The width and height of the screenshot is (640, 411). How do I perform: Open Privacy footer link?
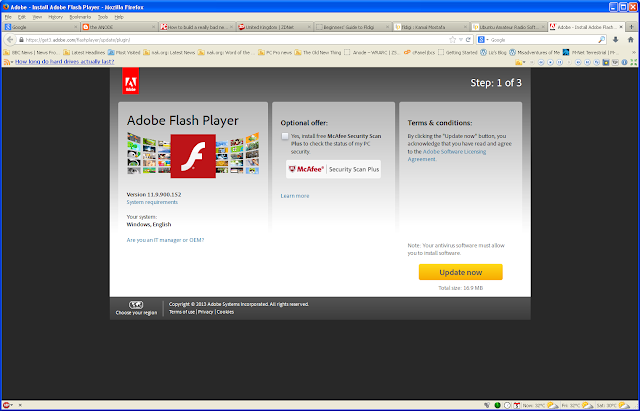point(206,312)
